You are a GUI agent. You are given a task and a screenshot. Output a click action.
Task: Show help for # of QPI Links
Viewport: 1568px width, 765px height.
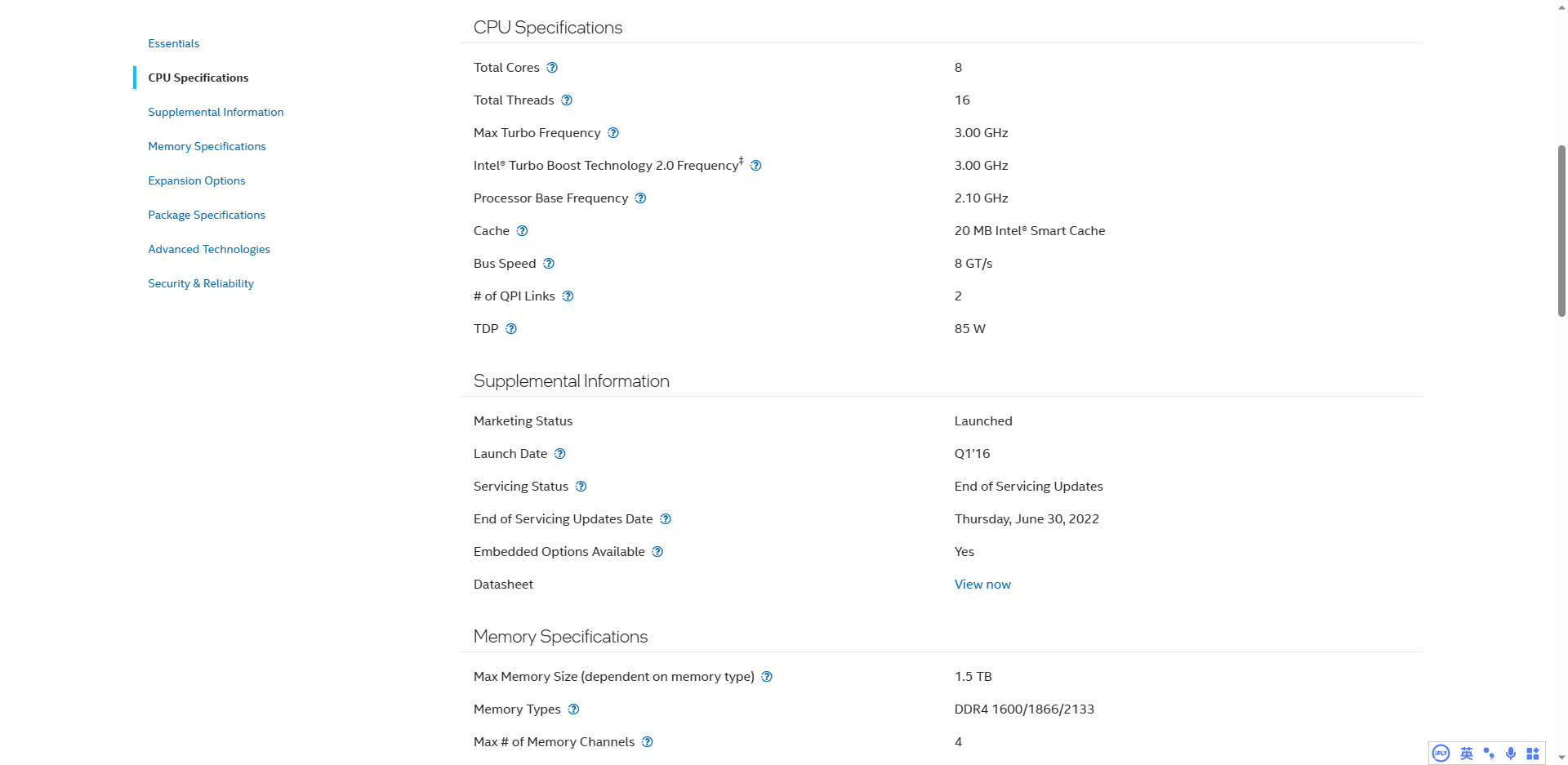[568, 296]
